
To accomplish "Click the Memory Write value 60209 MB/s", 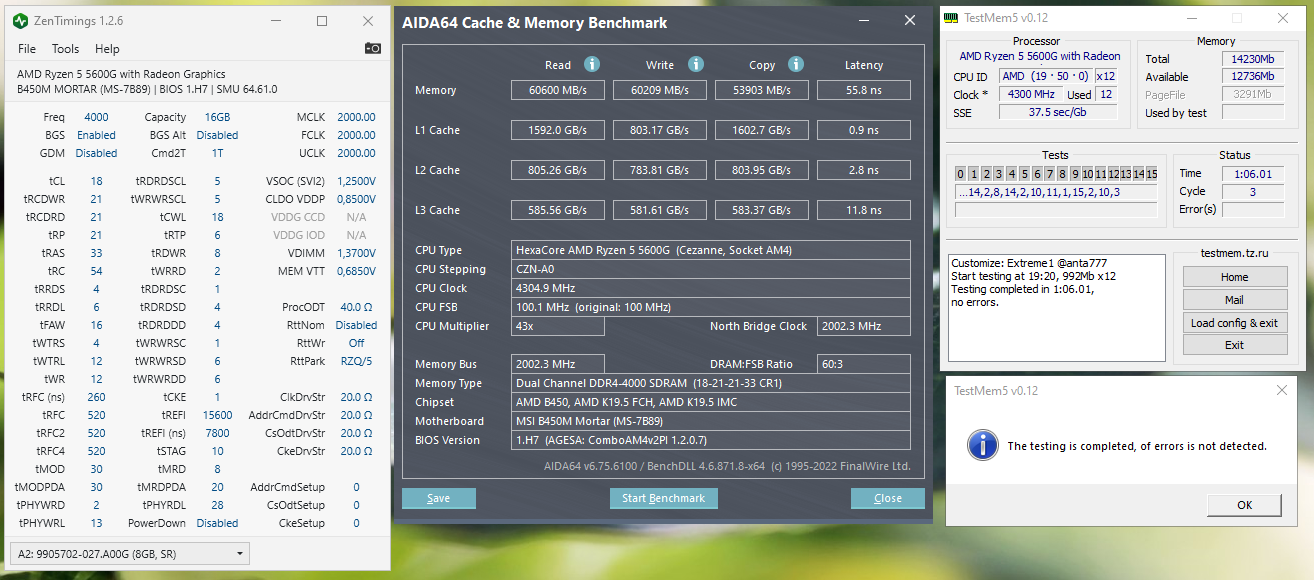I will tap(661, 90).
